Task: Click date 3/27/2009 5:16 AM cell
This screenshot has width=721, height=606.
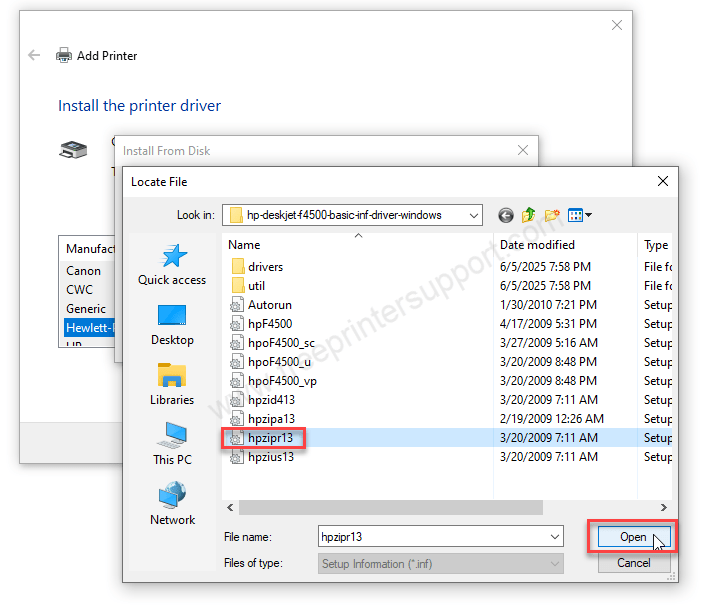Action: click(549, 343)
